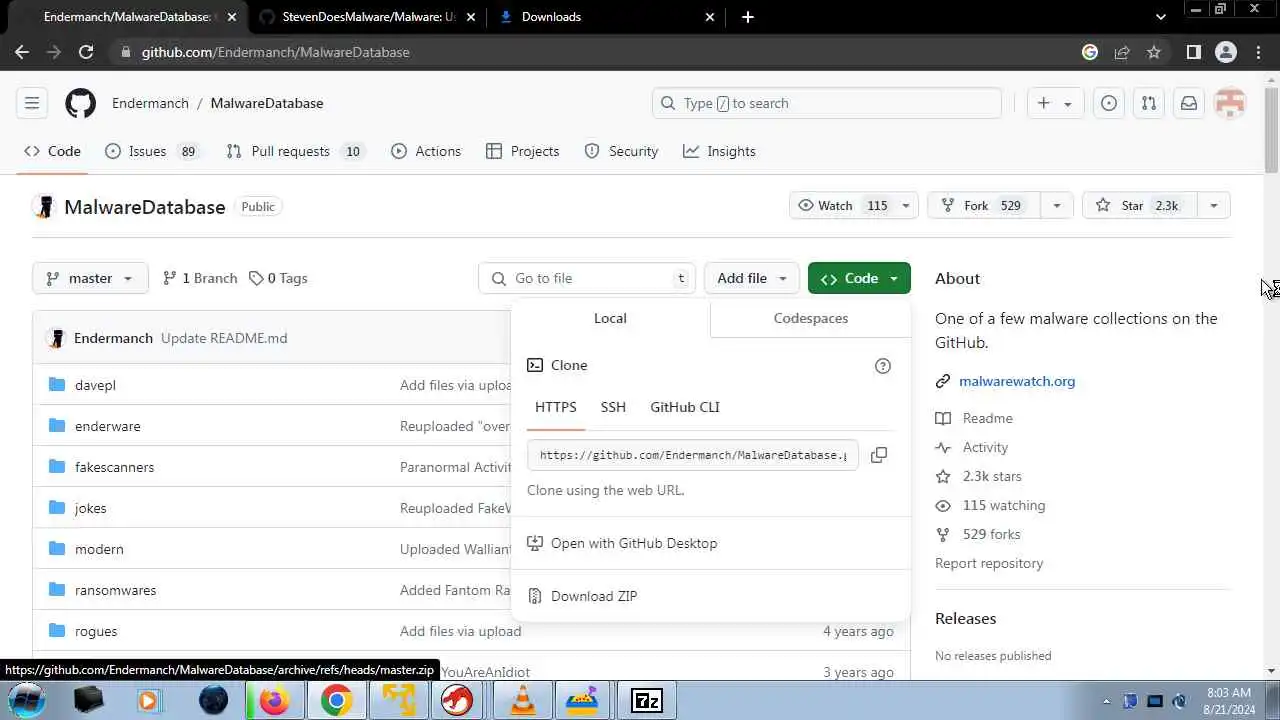Open the Insights tab

pyautogui.click(x=719, y=151)
